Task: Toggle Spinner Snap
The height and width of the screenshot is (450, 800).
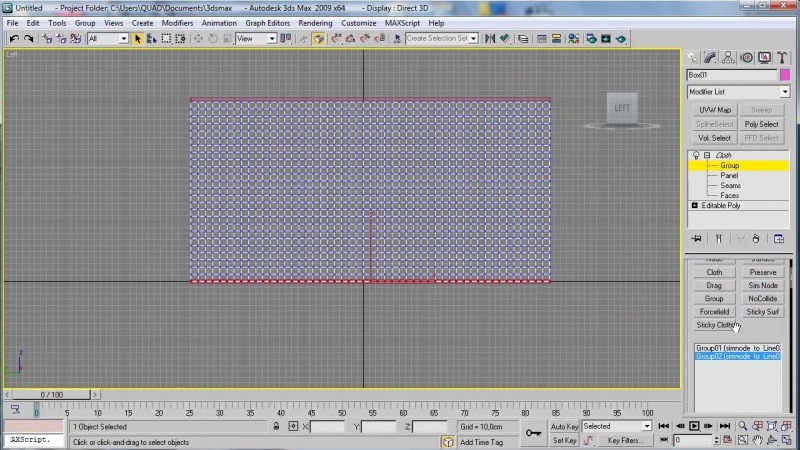Action: click(380, 39)
